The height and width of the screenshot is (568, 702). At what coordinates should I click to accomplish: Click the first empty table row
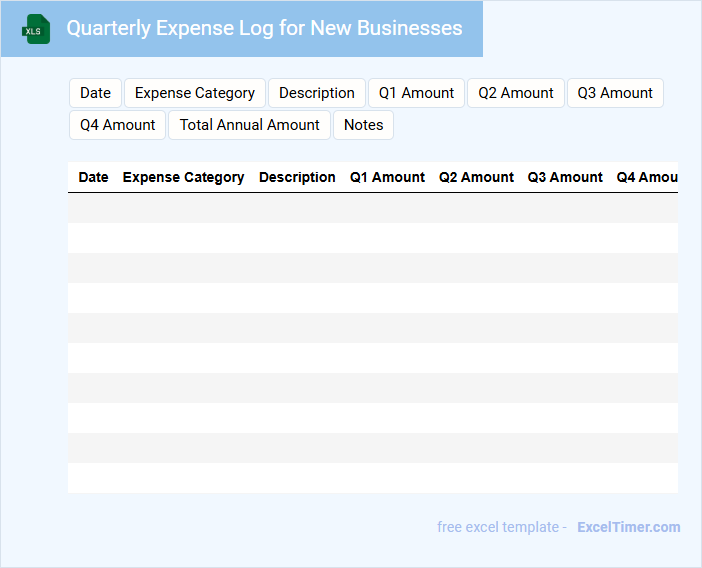(372, 208)
